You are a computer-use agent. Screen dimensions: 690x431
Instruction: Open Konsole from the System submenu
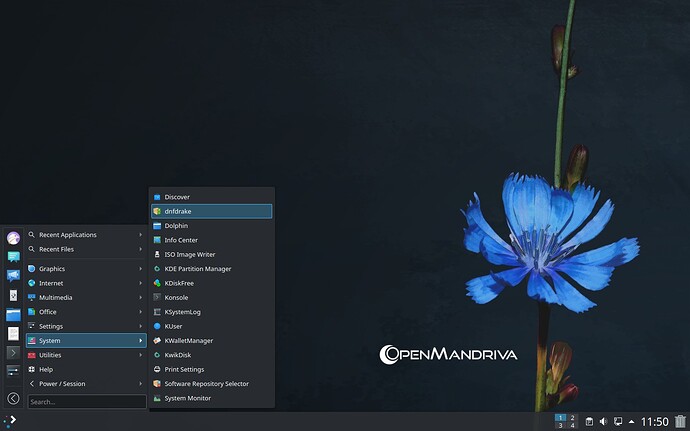212,298
